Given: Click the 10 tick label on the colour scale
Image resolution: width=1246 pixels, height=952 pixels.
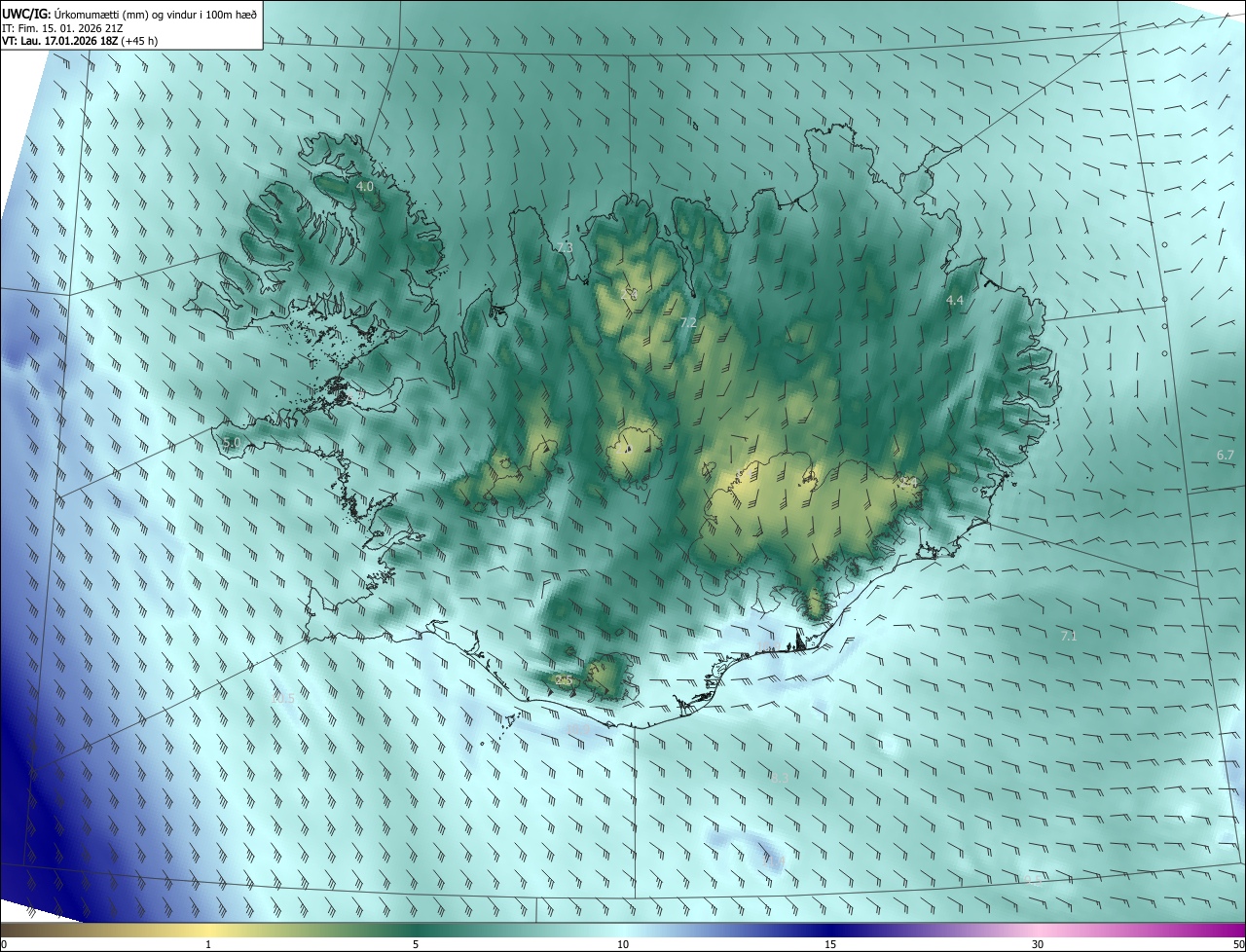Looking at the screenshot, I should (623, 944).
